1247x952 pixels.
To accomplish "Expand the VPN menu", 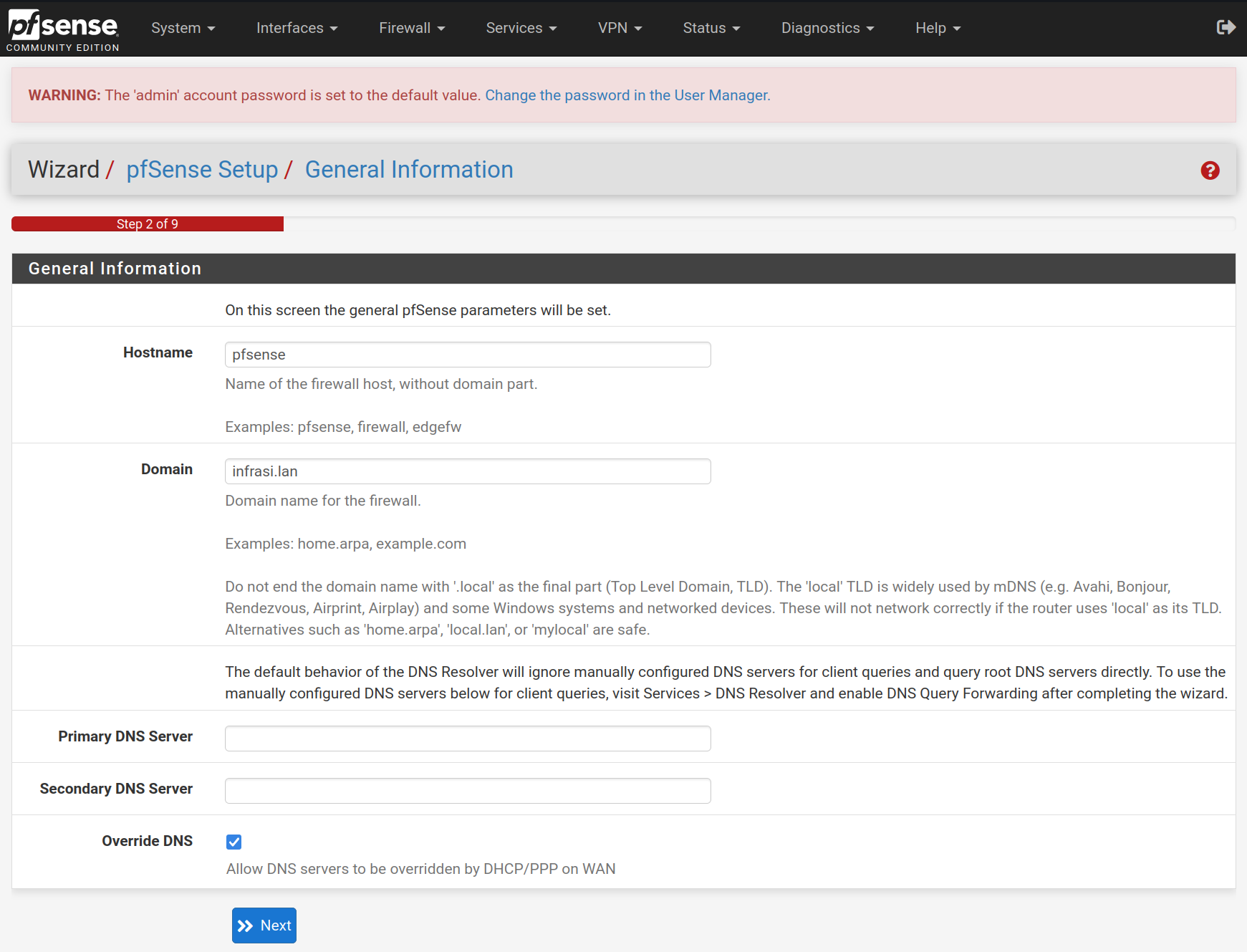I will coord(620,28).
